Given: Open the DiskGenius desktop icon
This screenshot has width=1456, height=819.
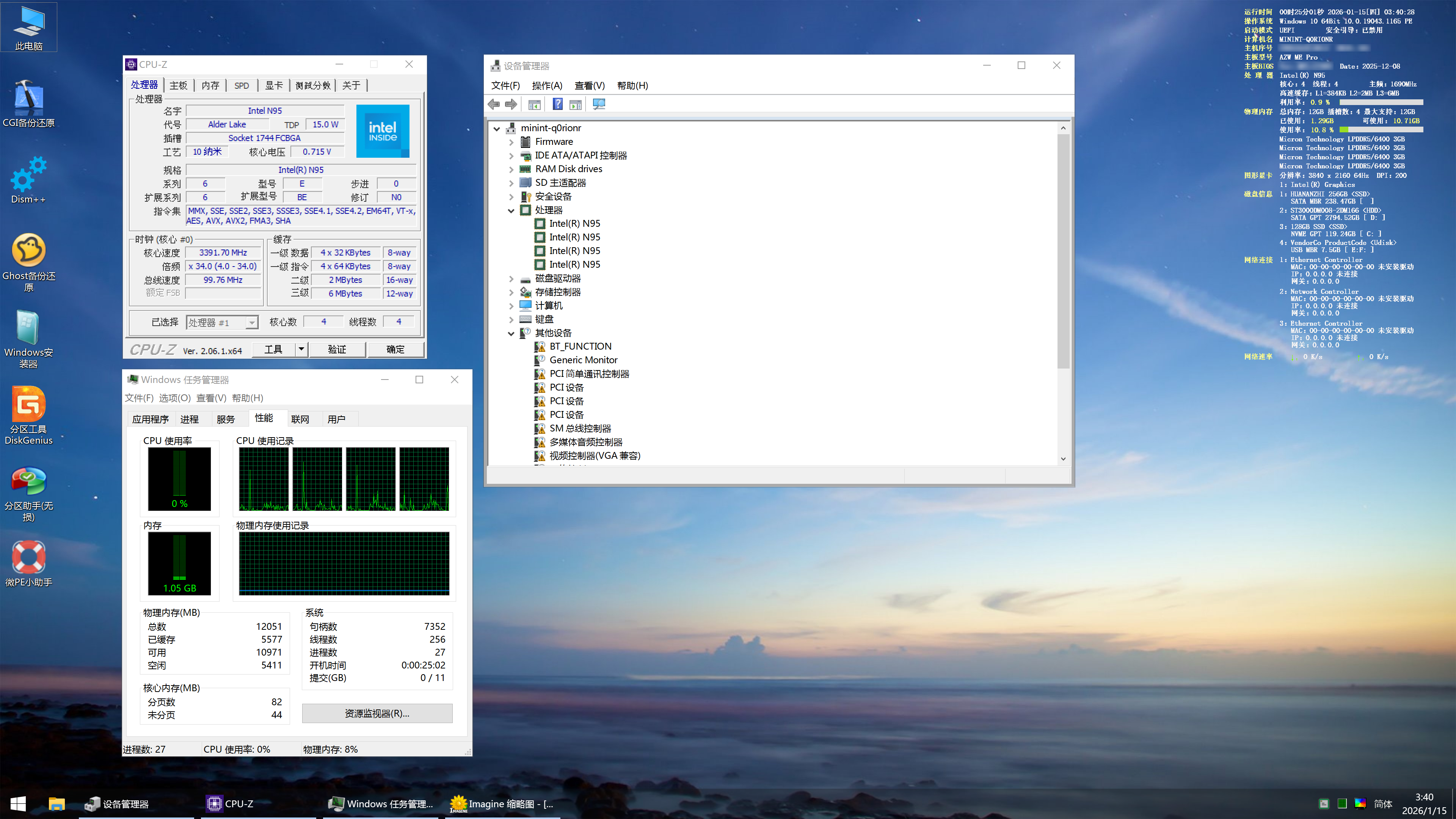Looking at the screenshot, I should (x=28, y=416).
